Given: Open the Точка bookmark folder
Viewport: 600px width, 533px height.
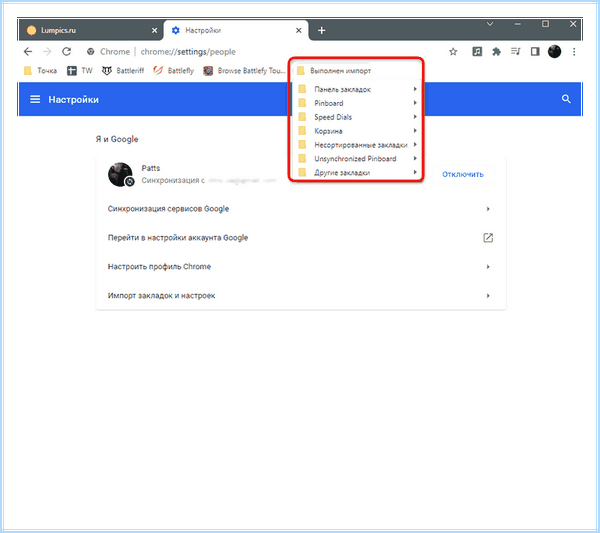Looking at the screenshot, I should [40, 71].
